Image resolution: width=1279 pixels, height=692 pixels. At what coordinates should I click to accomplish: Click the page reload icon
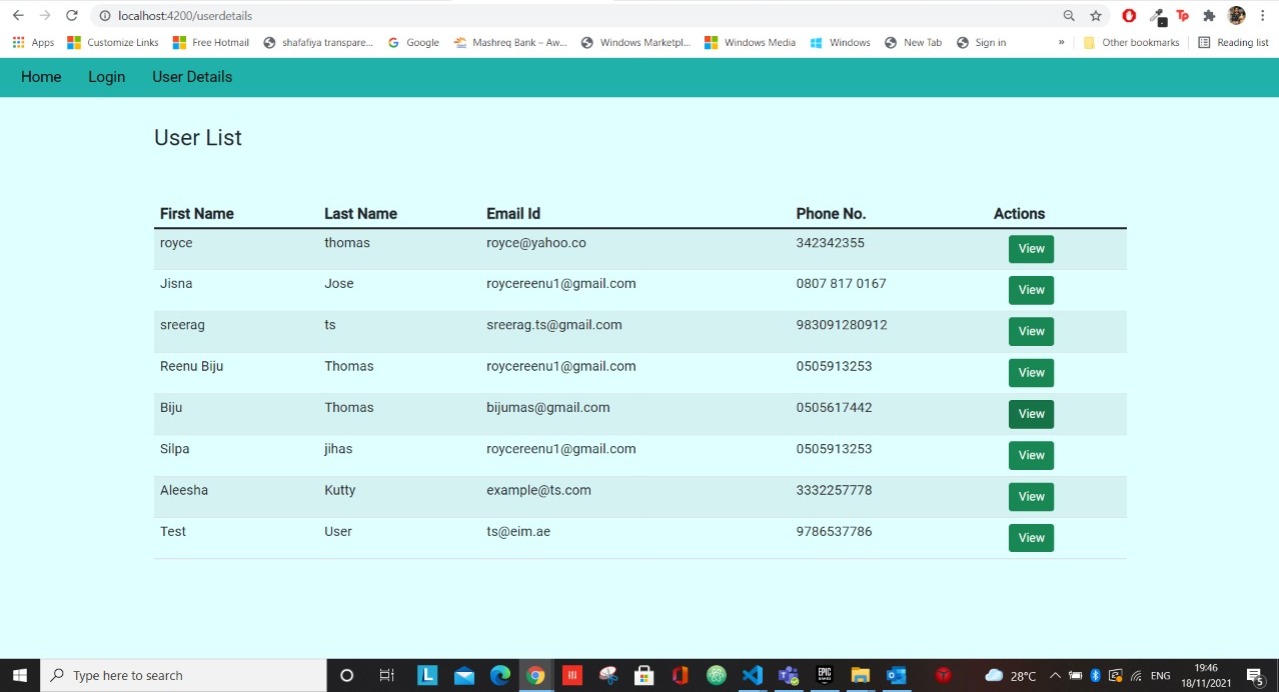(x=70, y=16)
